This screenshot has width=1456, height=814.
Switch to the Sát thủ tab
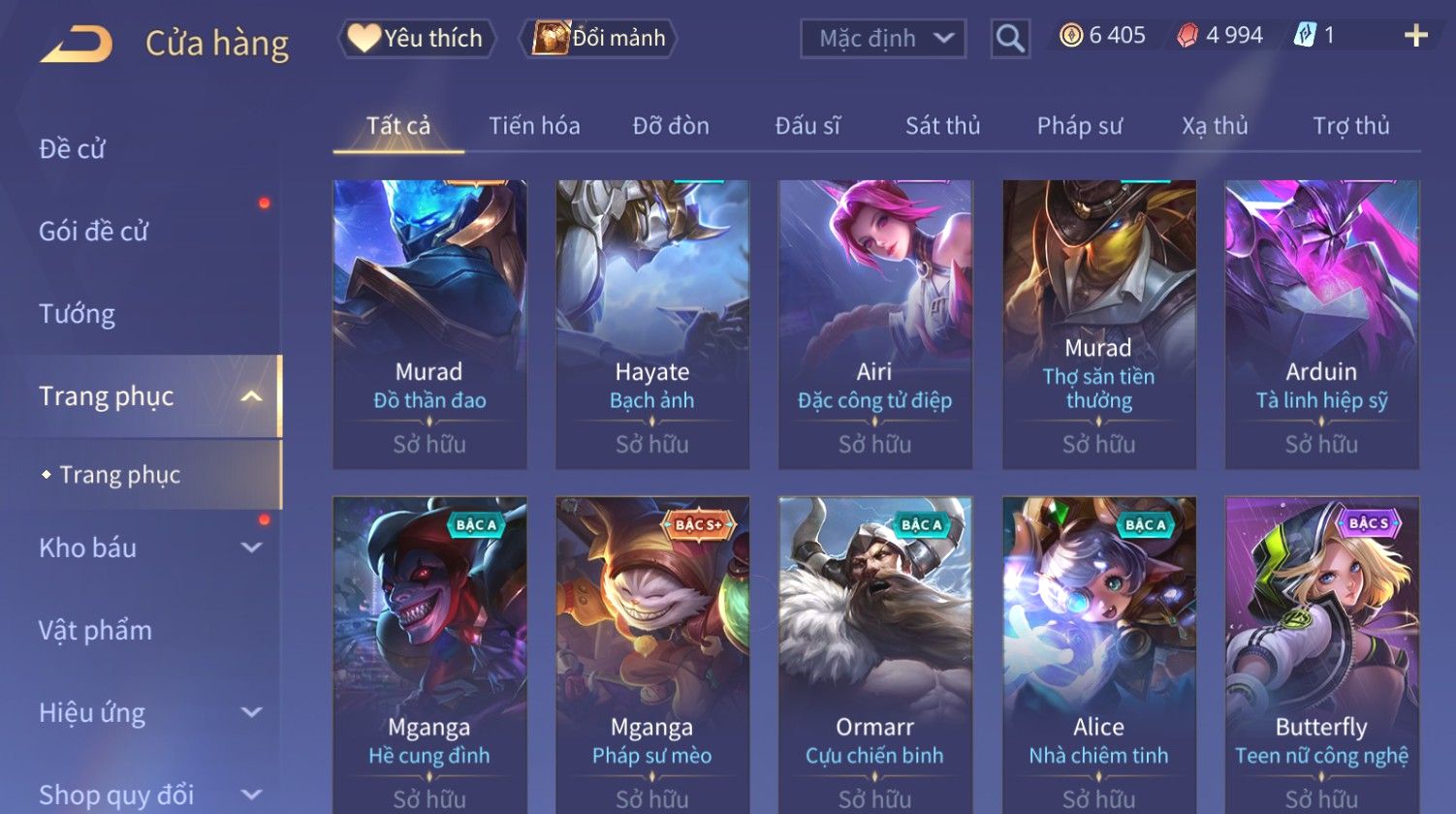pyautogui.click(x=942, y=126)
